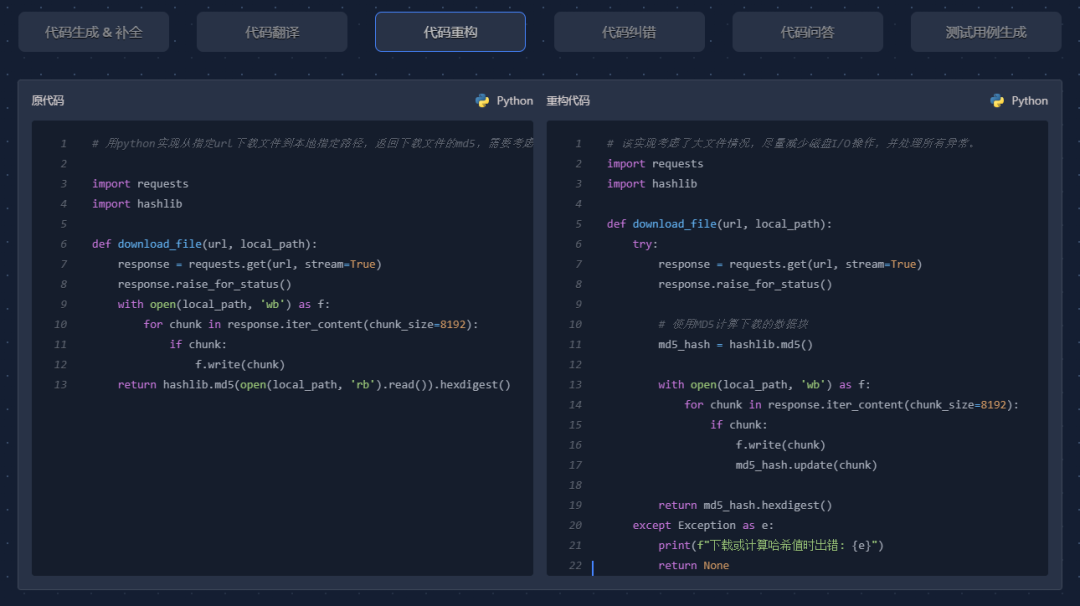Click 'md5_hash.update(chunk)' line
Viewport: 1080px width, 606px height.
point(807,465)
